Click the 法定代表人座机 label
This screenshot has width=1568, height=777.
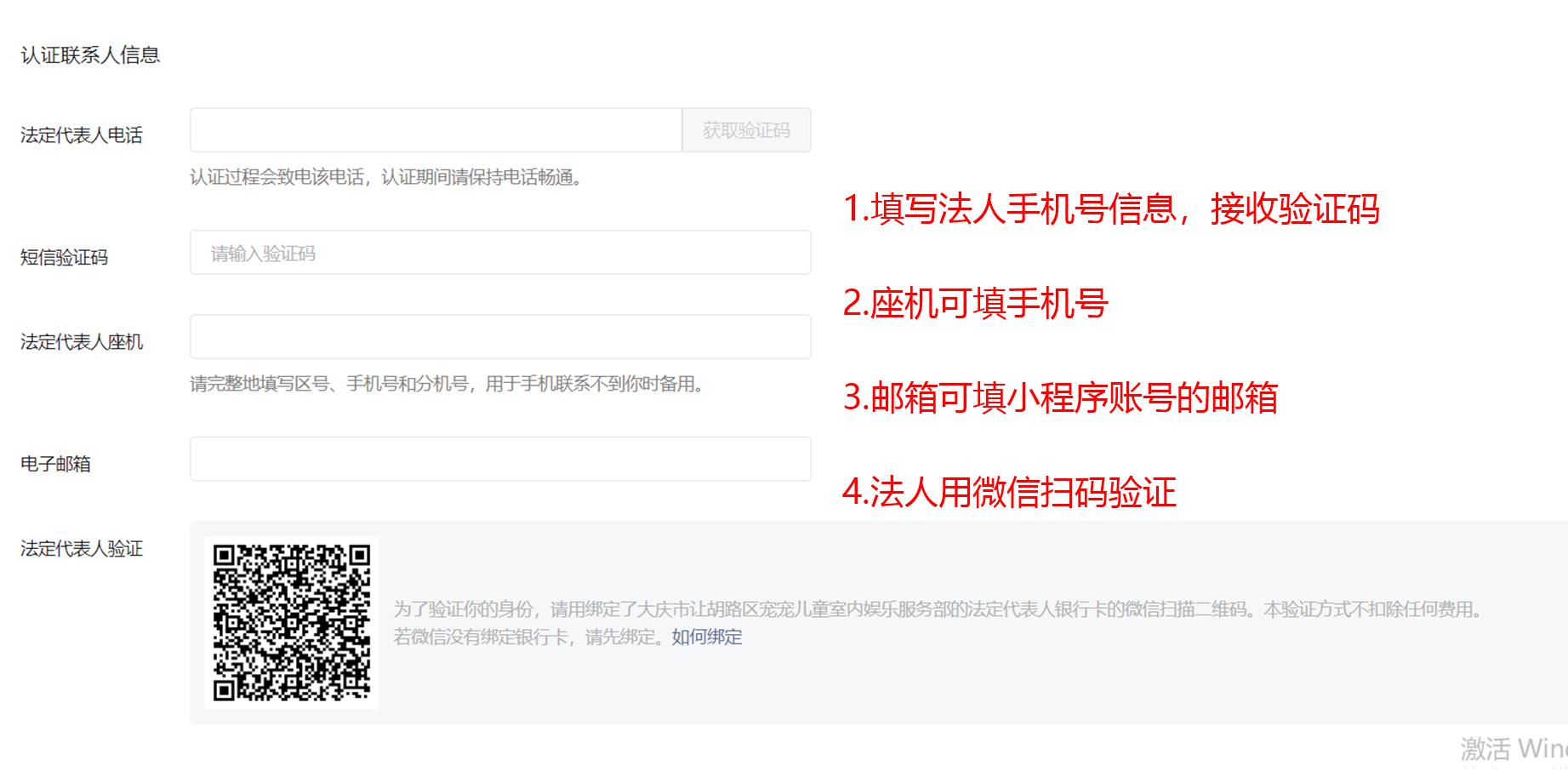click(82, 342)
